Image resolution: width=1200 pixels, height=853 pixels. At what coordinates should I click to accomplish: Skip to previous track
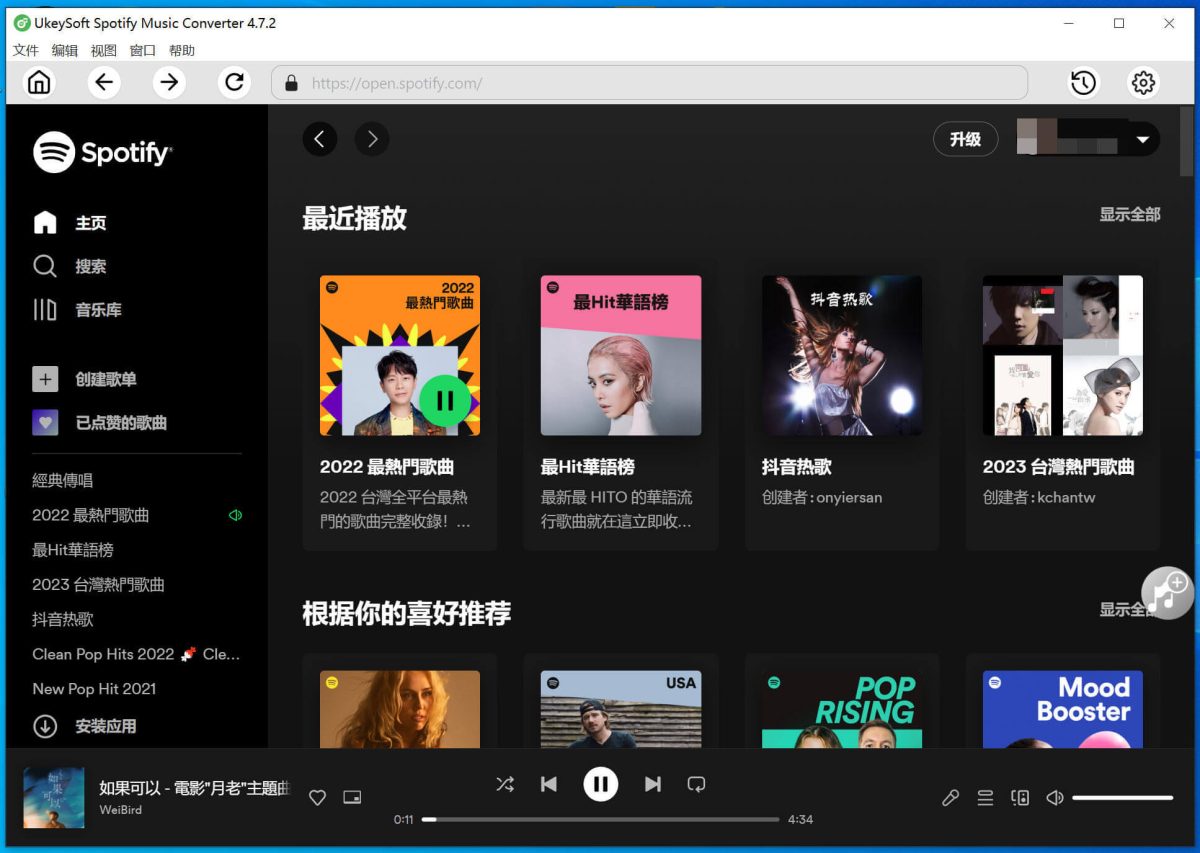pyautogui.click(x=549, y=784)
